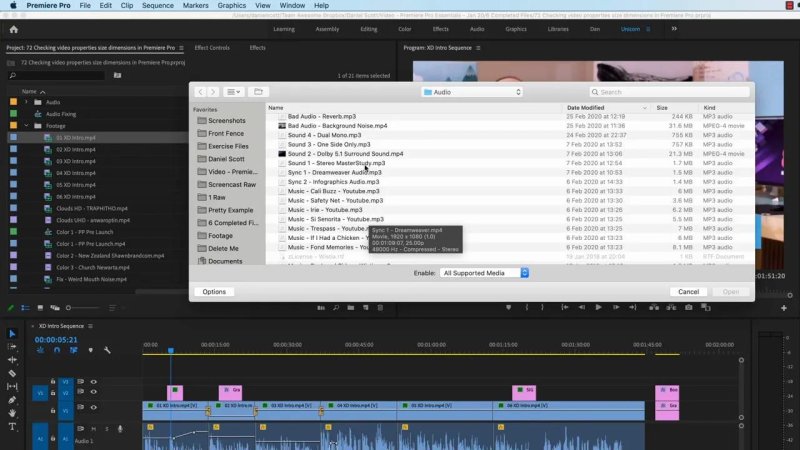Open the Audio folder location dropdown
This screenshot has width=800, height=450.
pyautogui.click(x=472, y=92)
